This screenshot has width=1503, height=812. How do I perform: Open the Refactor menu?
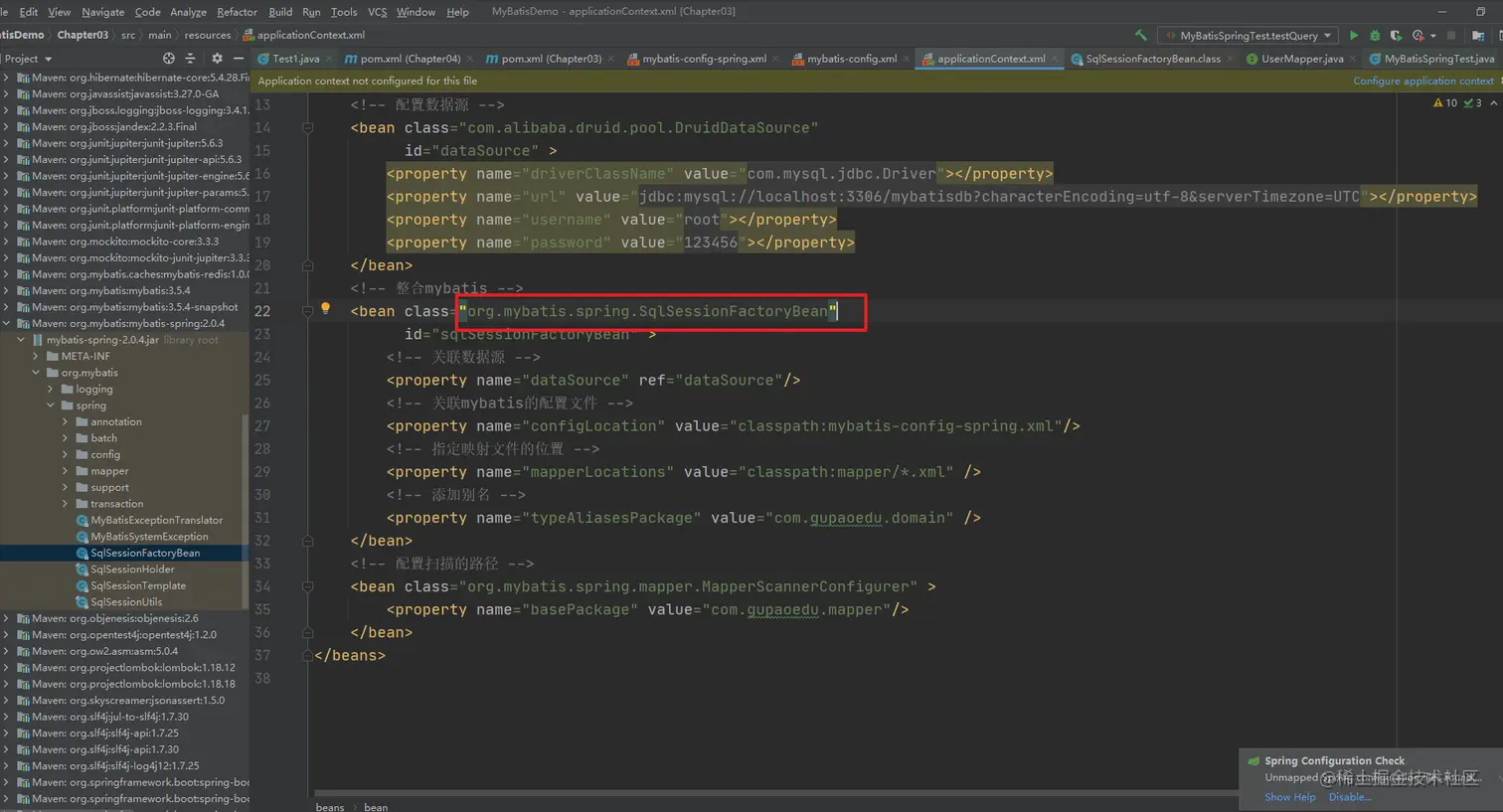237,12
